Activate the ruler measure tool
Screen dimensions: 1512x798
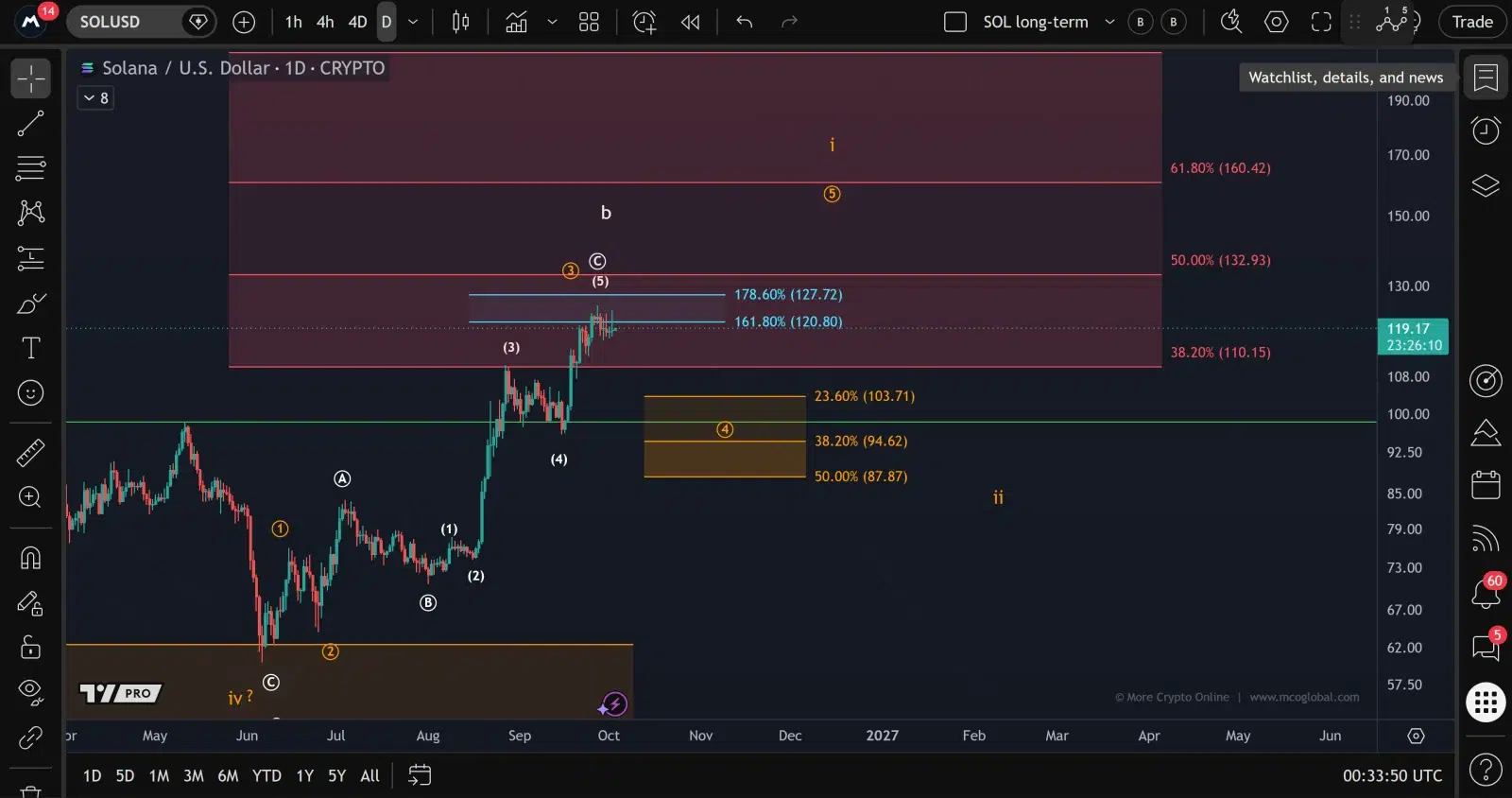[x=31, y=453]
